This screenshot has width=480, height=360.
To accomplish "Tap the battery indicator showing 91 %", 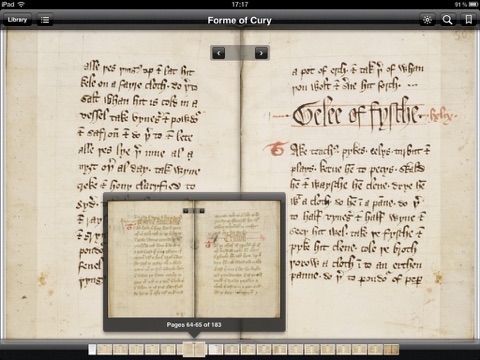I will pos(466,4).
